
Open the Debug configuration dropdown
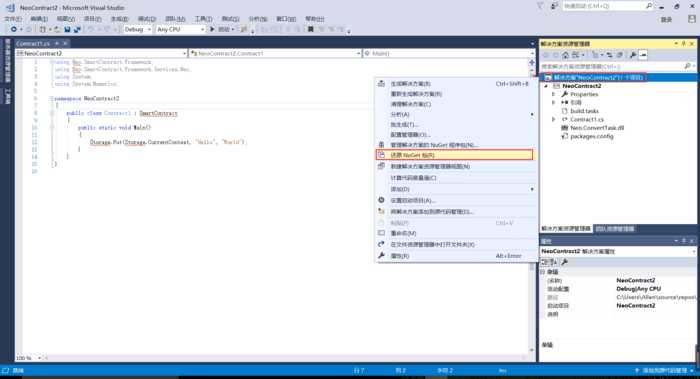[x=138, y=29]
